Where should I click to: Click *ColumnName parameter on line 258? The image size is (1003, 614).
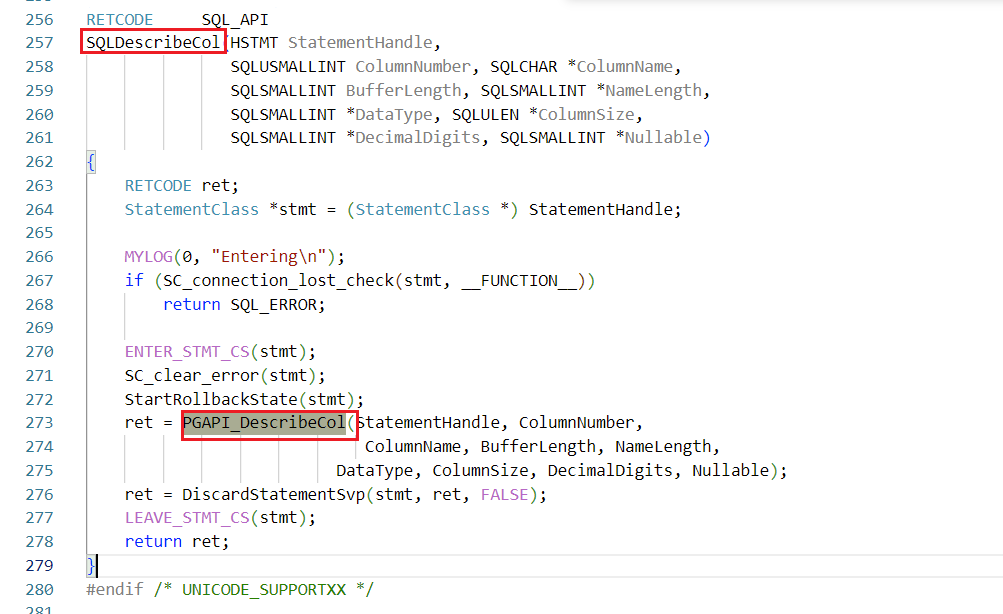620,67
